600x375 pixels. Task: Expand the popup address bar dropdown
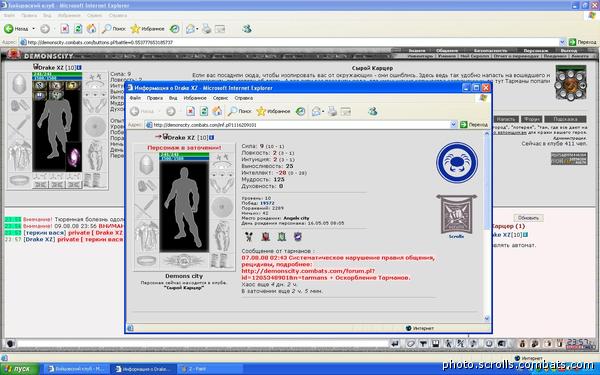pyautogui.click(x=453, y=124)
